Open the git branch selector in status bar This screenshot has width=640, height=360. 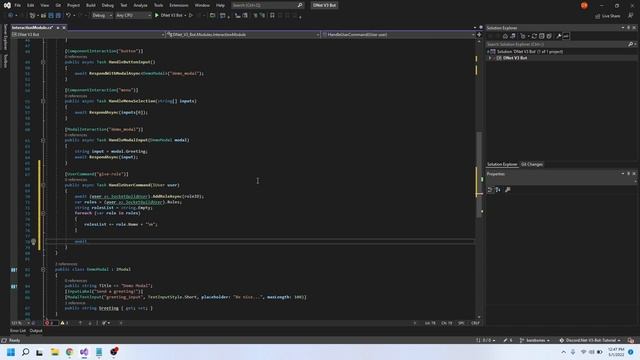[535, 340]
